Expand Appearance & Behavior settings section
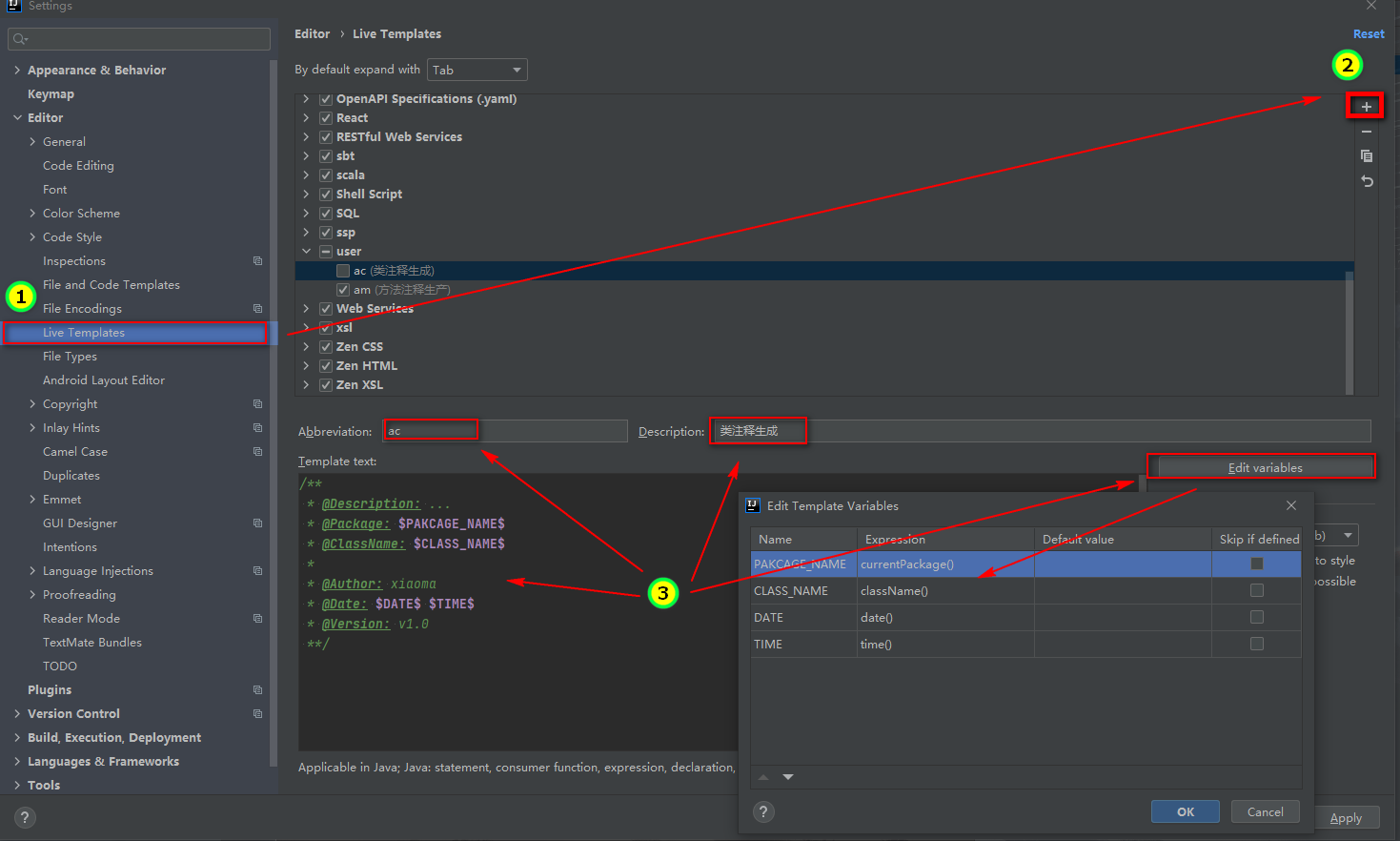The width and height of the screenshot is (1400, 841). [x=17, y=70]
